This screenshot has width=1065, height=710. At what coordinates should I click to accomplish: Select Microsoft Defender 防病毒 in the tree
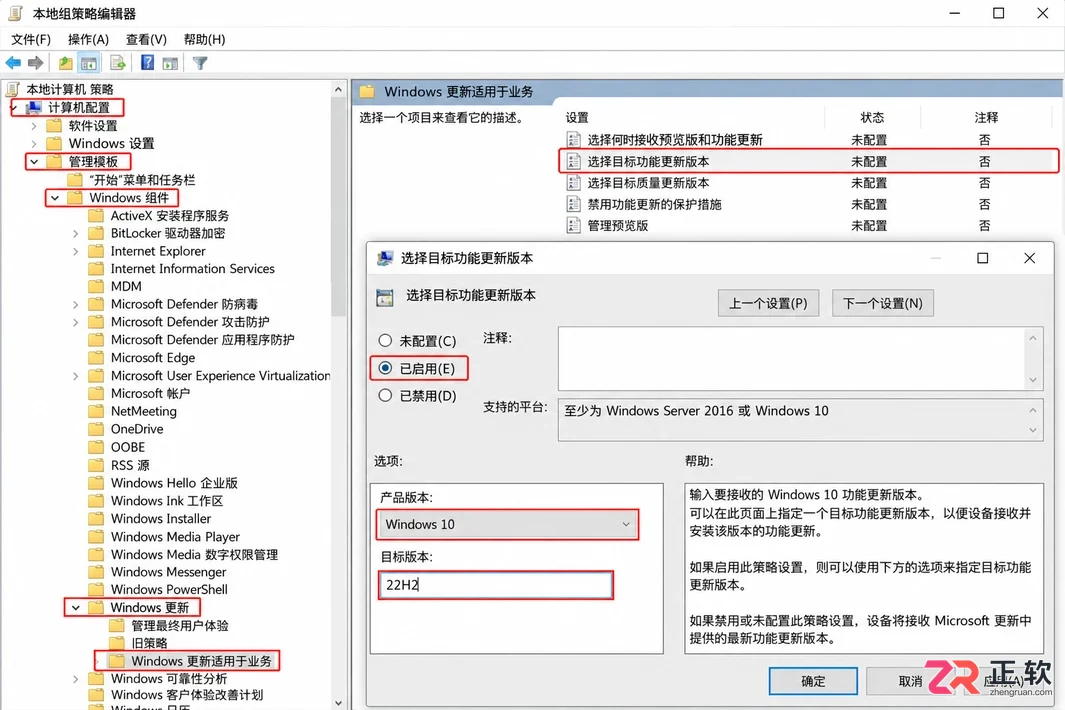[x=184, y=304]
